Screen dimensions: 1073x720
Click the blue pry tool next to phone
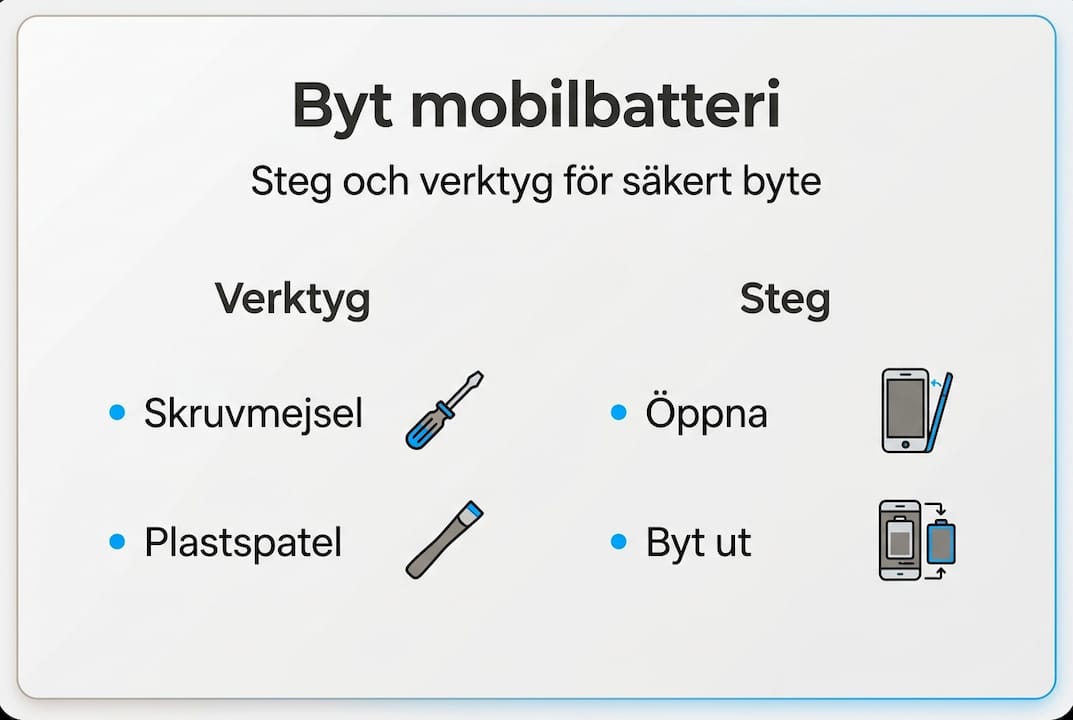(x=941, y=412)
